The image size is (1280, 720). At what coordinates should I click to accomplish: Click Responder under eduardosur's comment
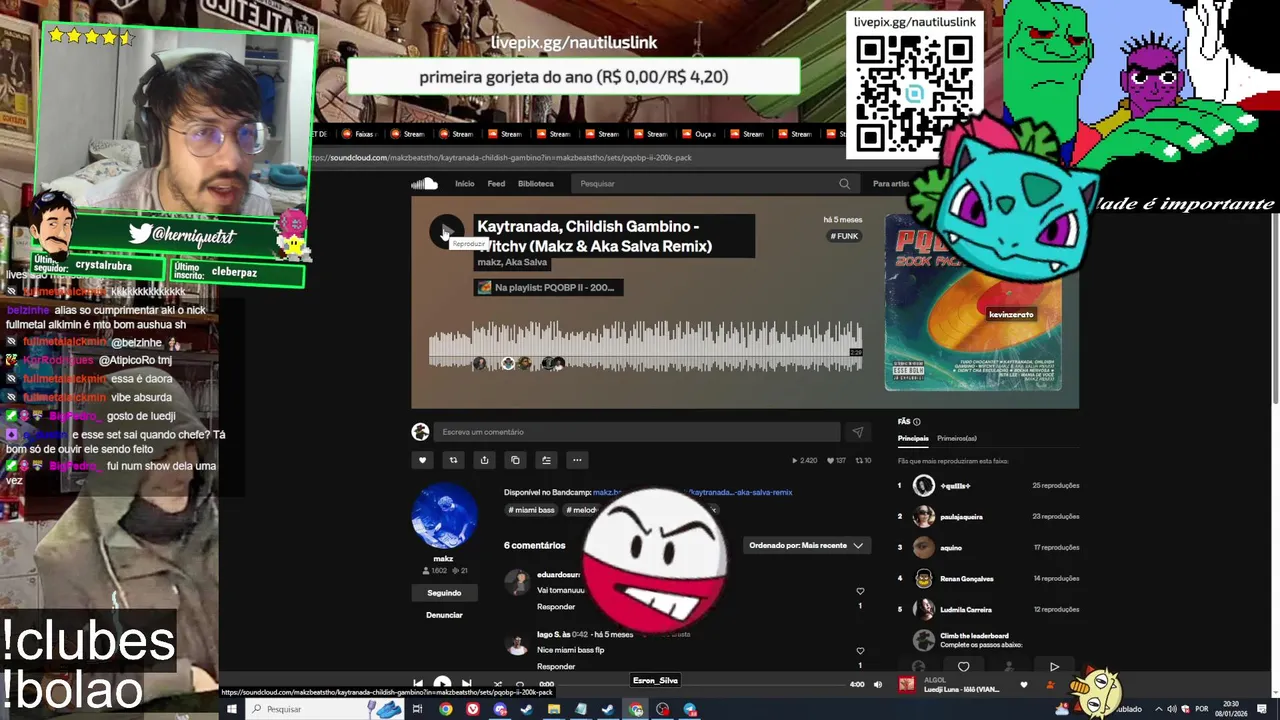tap(556, 607)
